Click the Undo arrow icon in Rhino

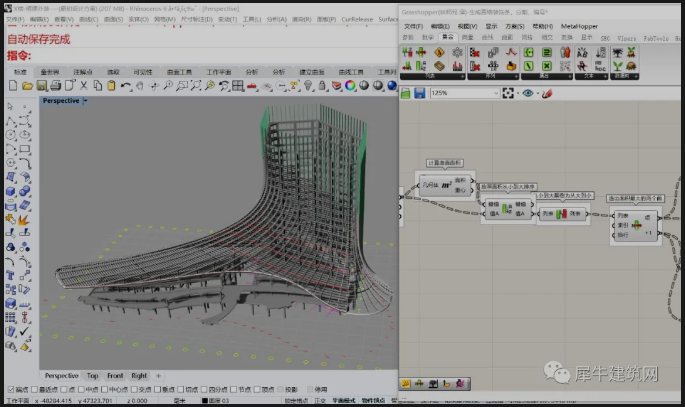point(126,86)
